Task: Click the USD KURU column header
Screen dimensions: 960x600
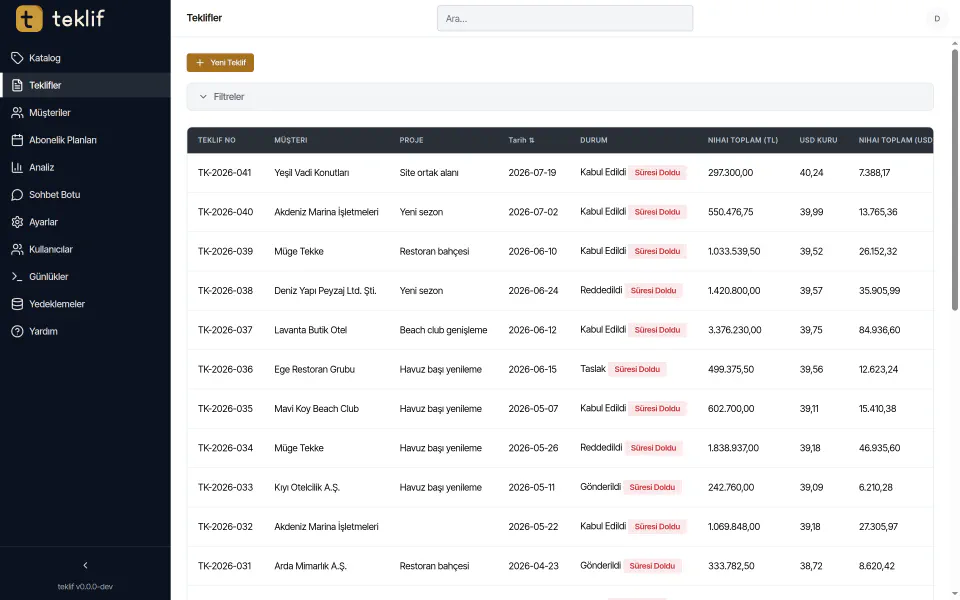Action: 818,140
